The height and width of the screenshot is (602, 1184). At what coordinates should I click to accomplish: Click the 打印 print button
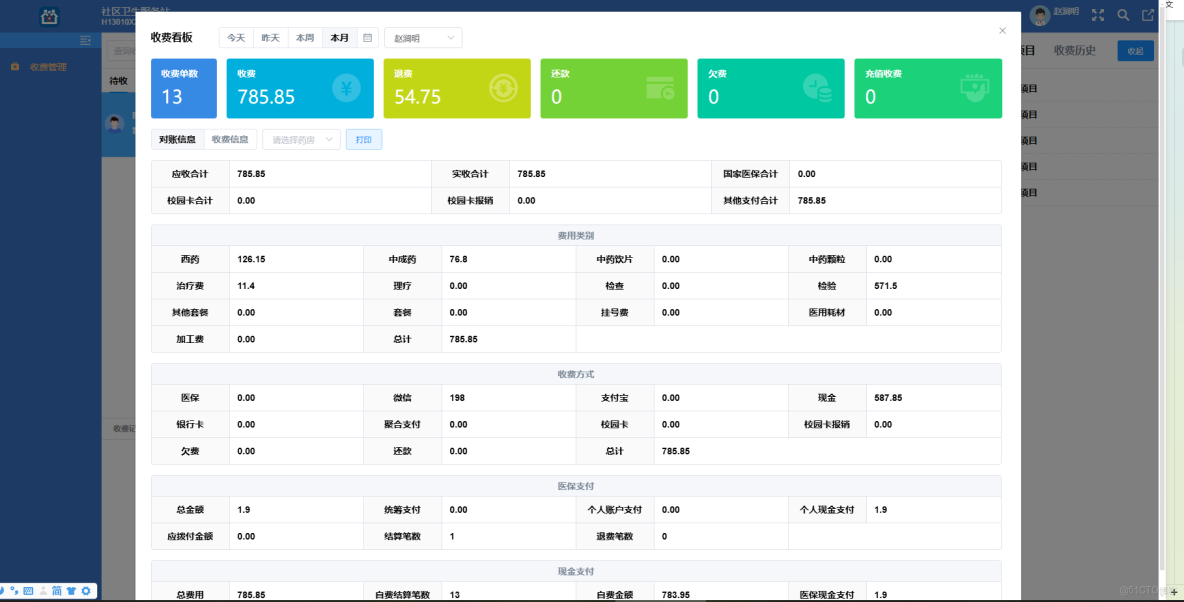(x=363, y=139)
